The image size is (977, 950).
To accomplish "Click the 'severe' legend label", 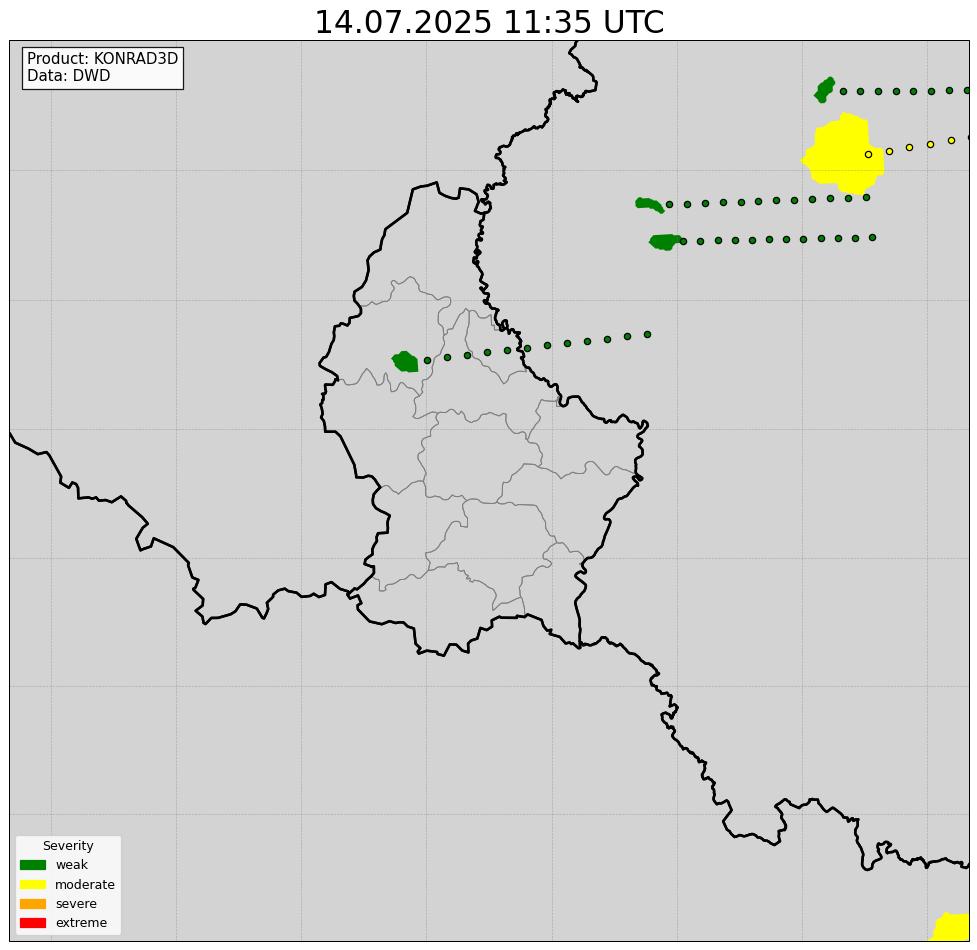I will (x=76, y=903).
